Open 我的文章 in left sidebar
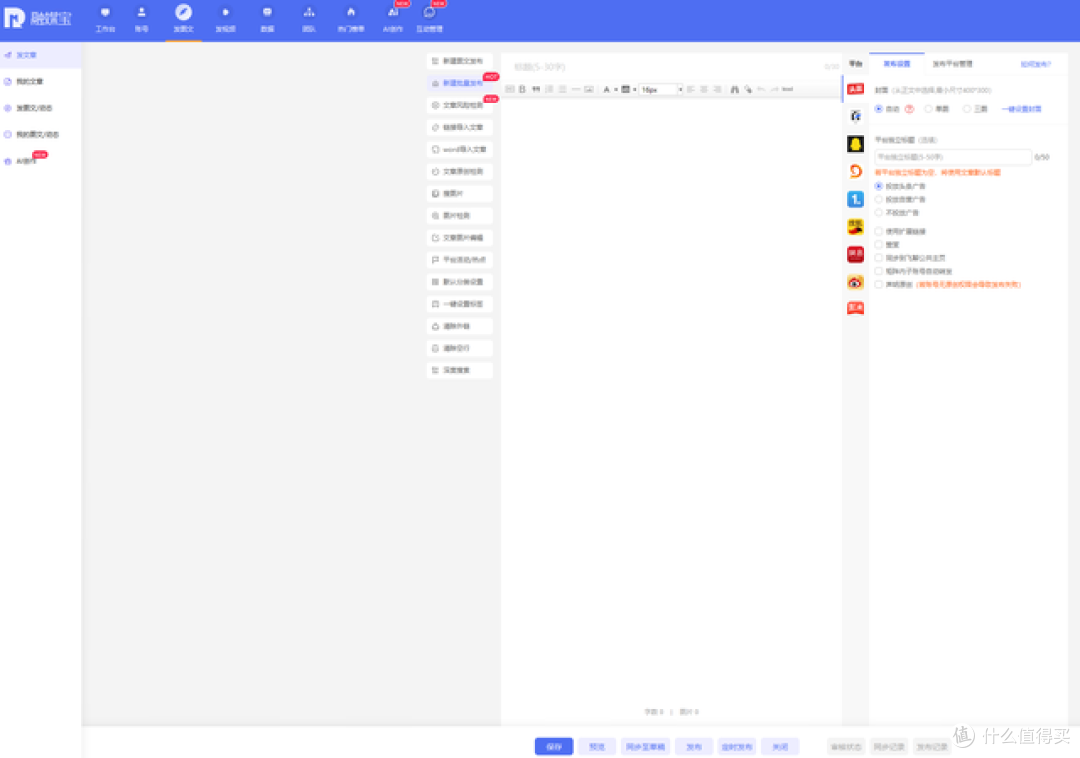The image size is (1080, 758). point(41,81)
